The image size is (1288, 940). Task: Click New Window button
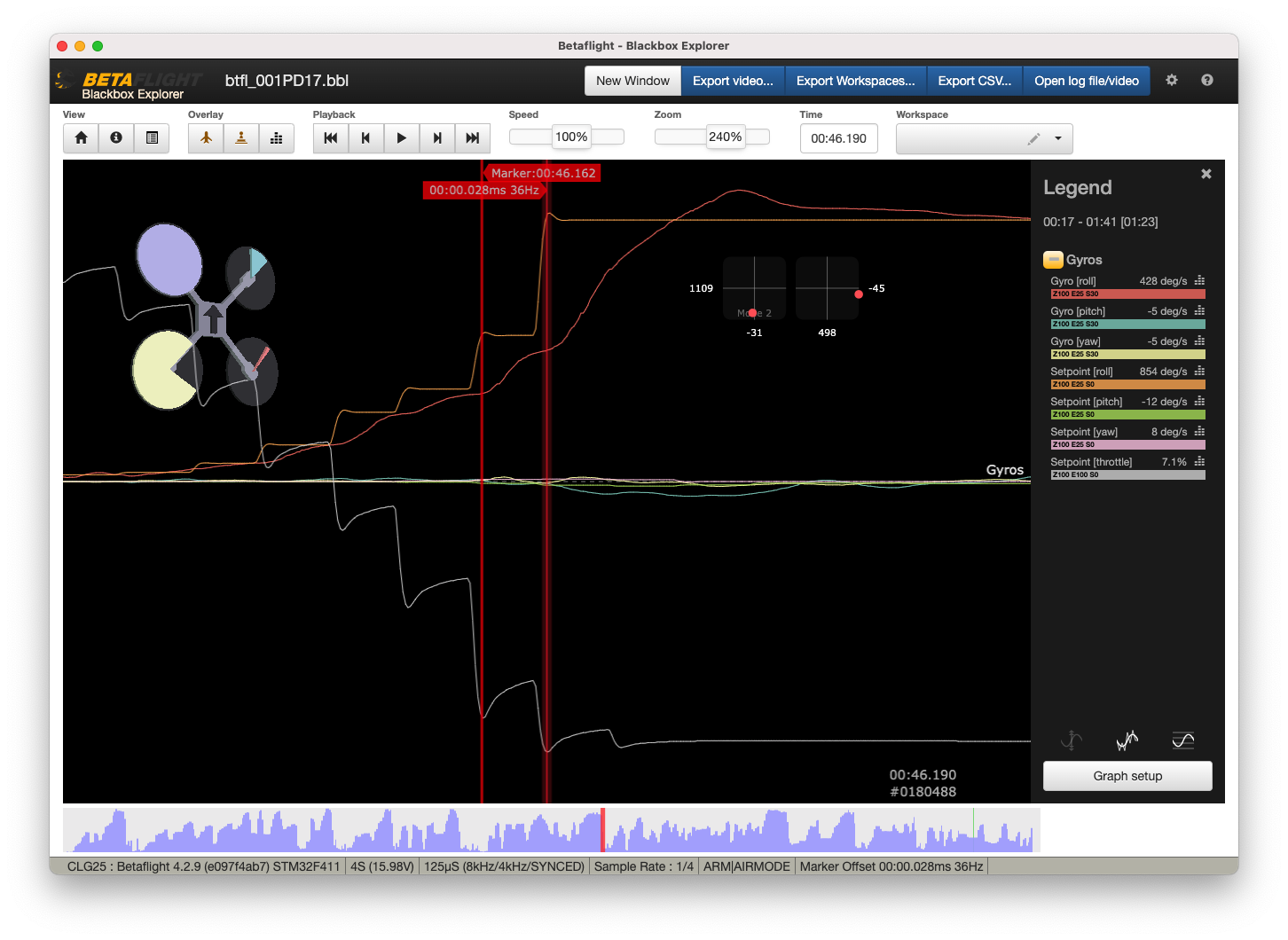632,81
